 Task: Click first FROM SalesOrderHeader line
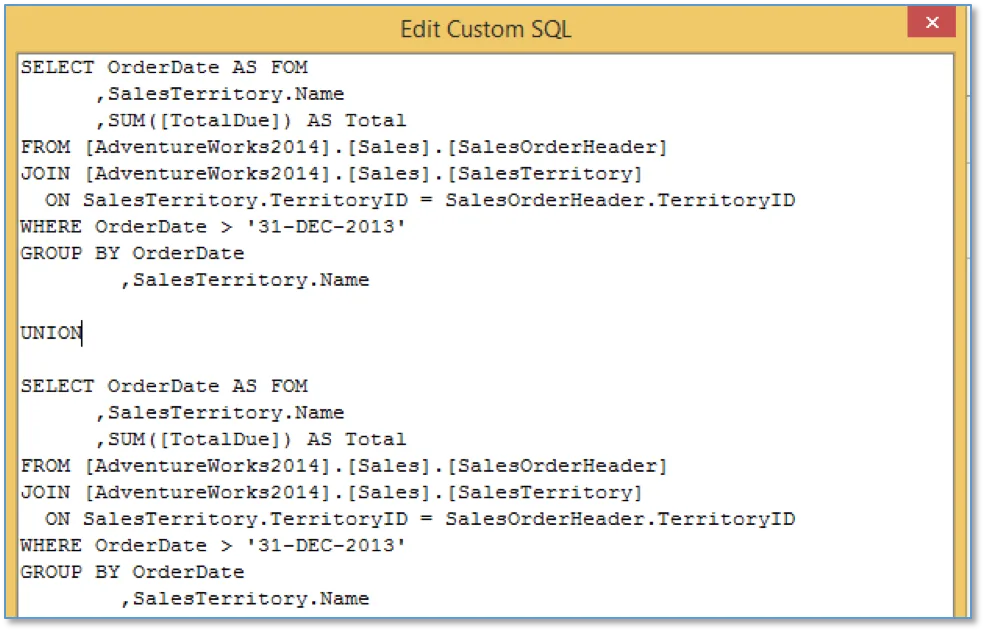coord(344,147)
